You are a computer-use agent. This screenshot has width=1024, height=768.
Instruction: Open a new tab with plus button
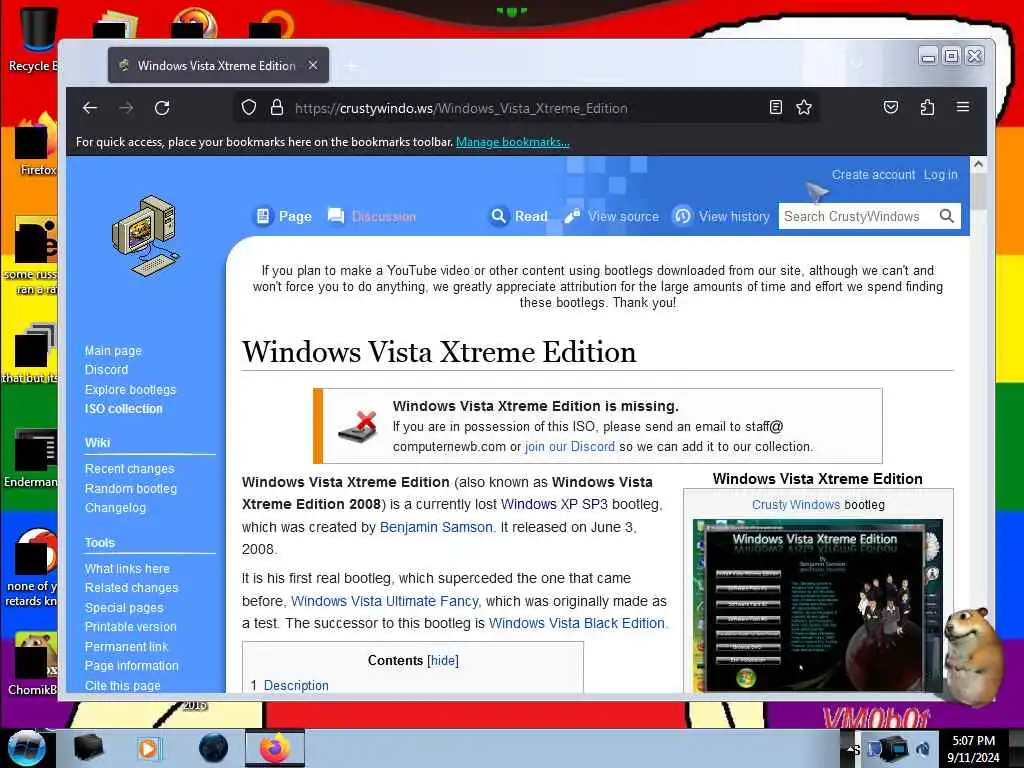pos(351,66)
